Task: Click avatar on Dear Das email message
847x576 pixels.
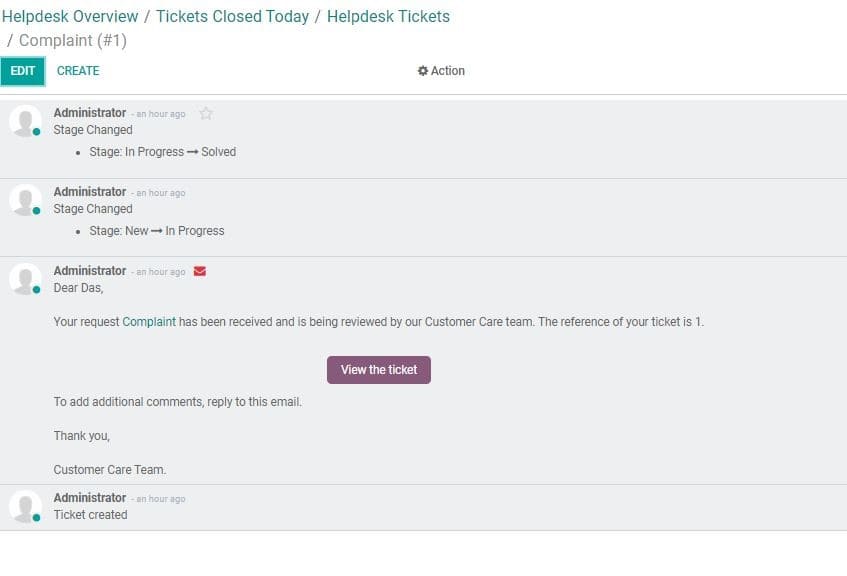Action: [25, 278]
